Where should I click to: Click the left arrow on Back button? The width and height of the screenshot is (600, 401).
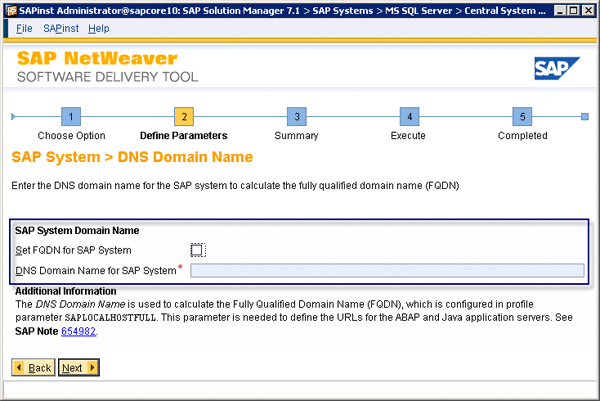click(19, 368)
